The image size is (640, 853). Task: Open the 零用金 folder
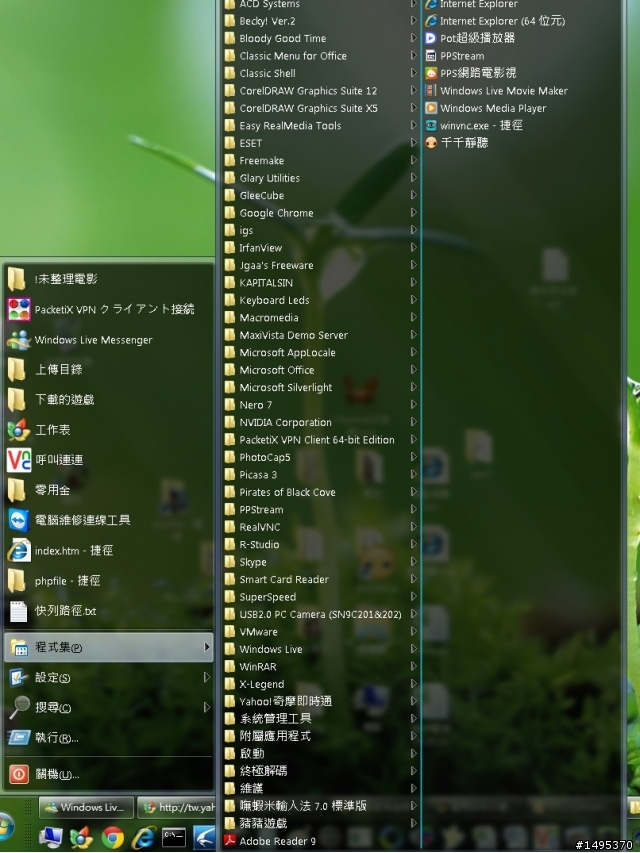tap(109, 490)
